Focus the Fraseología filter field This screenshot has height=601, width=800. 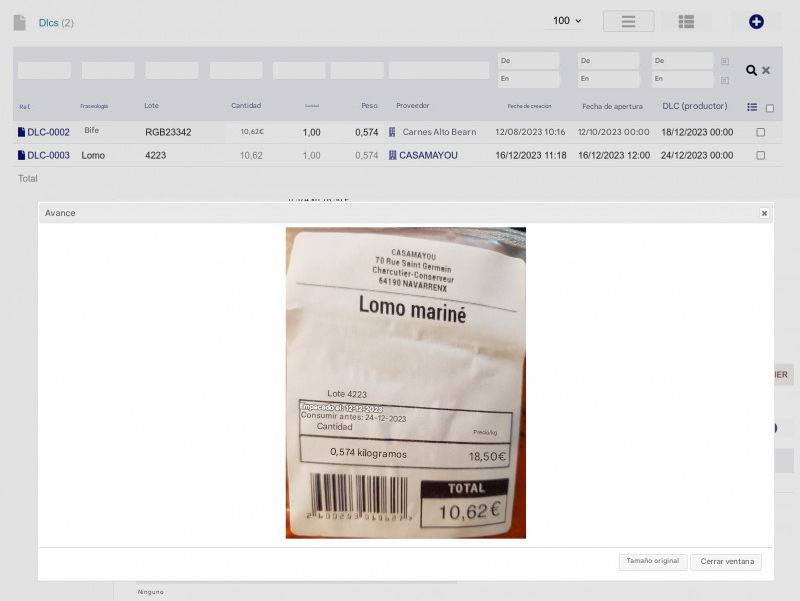108,70
